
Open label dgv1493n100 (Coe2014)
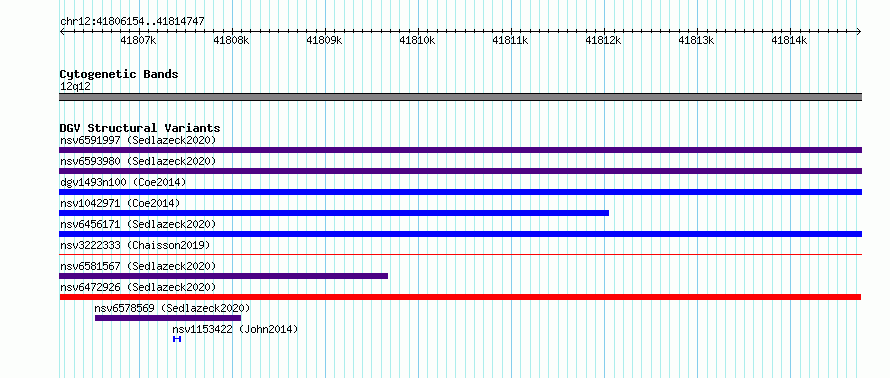[123, 182]
